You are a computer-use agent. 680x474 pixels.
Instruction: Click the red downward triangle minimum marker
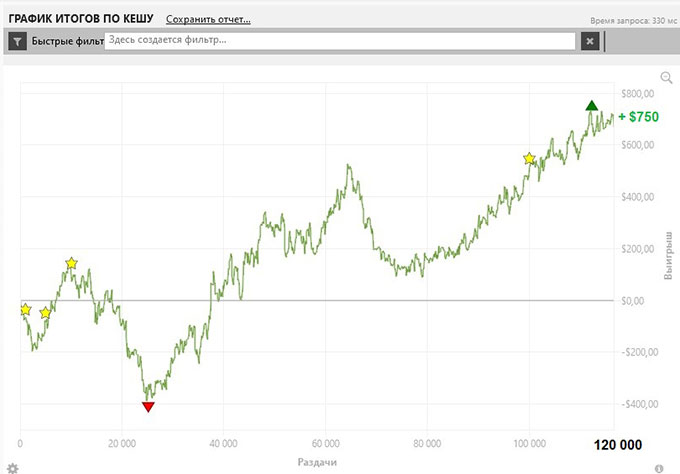[149, 406]
